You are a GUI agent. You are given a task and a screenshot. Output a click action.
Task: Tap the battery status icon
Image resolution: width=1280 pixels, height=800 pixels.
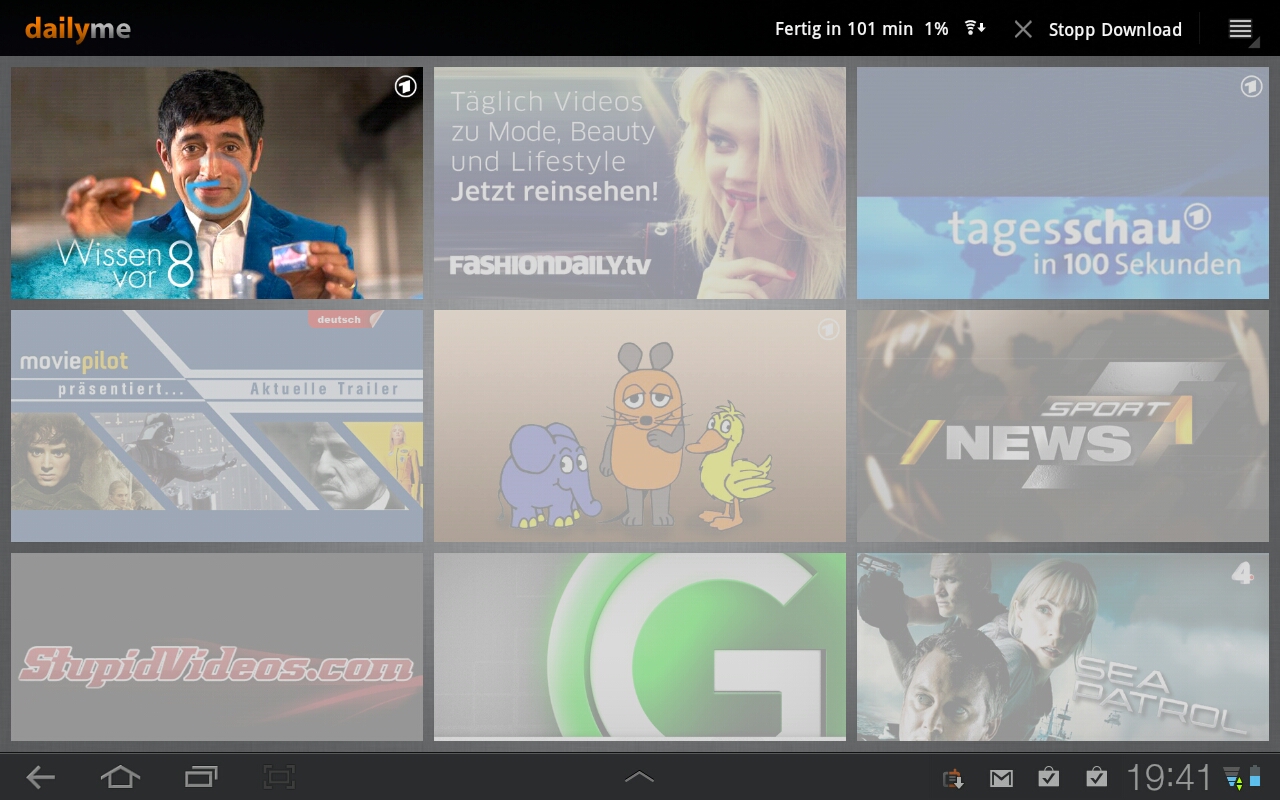1256,777
